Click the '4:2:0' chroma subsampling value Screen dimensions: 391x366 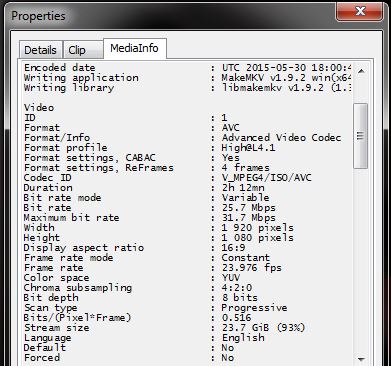tap(237, 288)
